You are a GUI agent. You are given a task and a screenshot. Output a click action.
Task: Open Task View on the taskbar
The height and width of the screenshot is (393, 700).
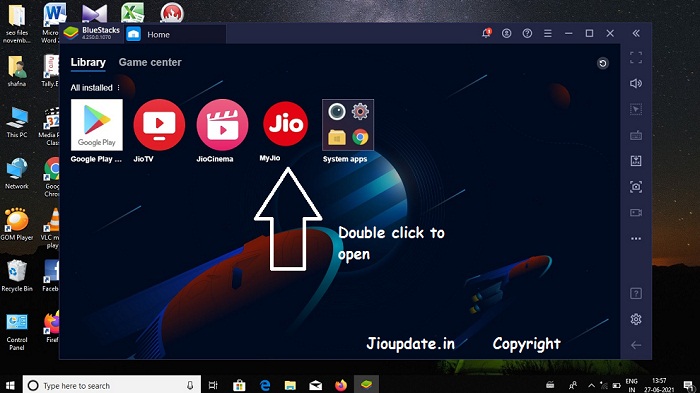[213, 385]
